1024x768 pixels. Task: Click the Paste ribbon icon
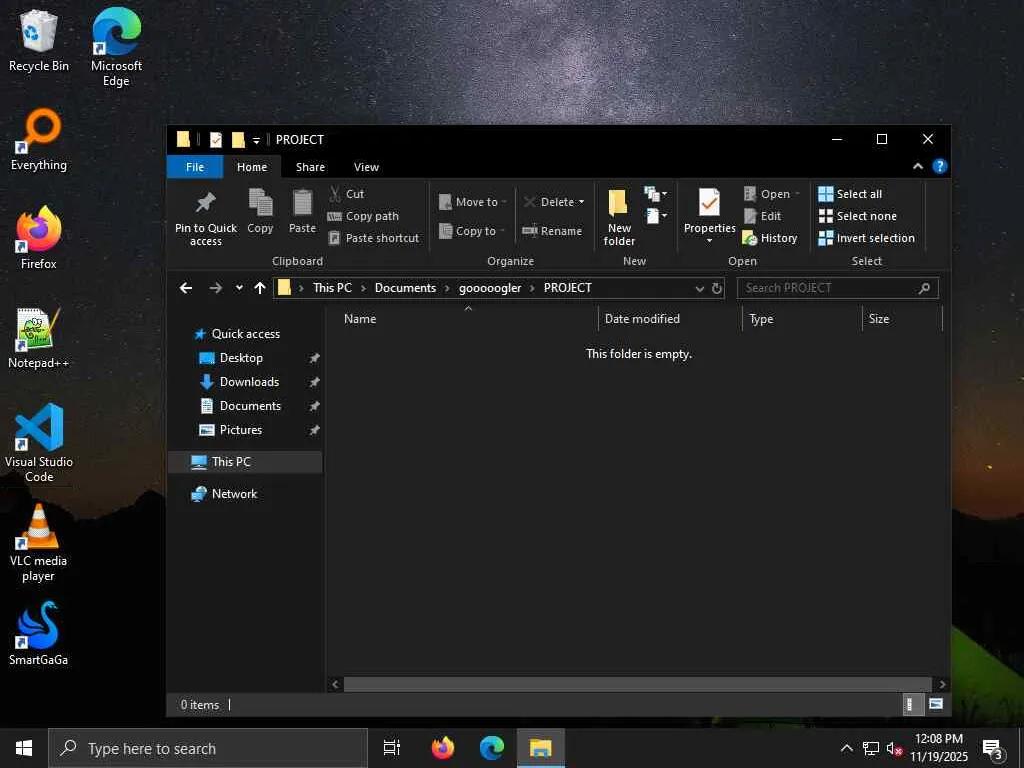click(302, 211)
